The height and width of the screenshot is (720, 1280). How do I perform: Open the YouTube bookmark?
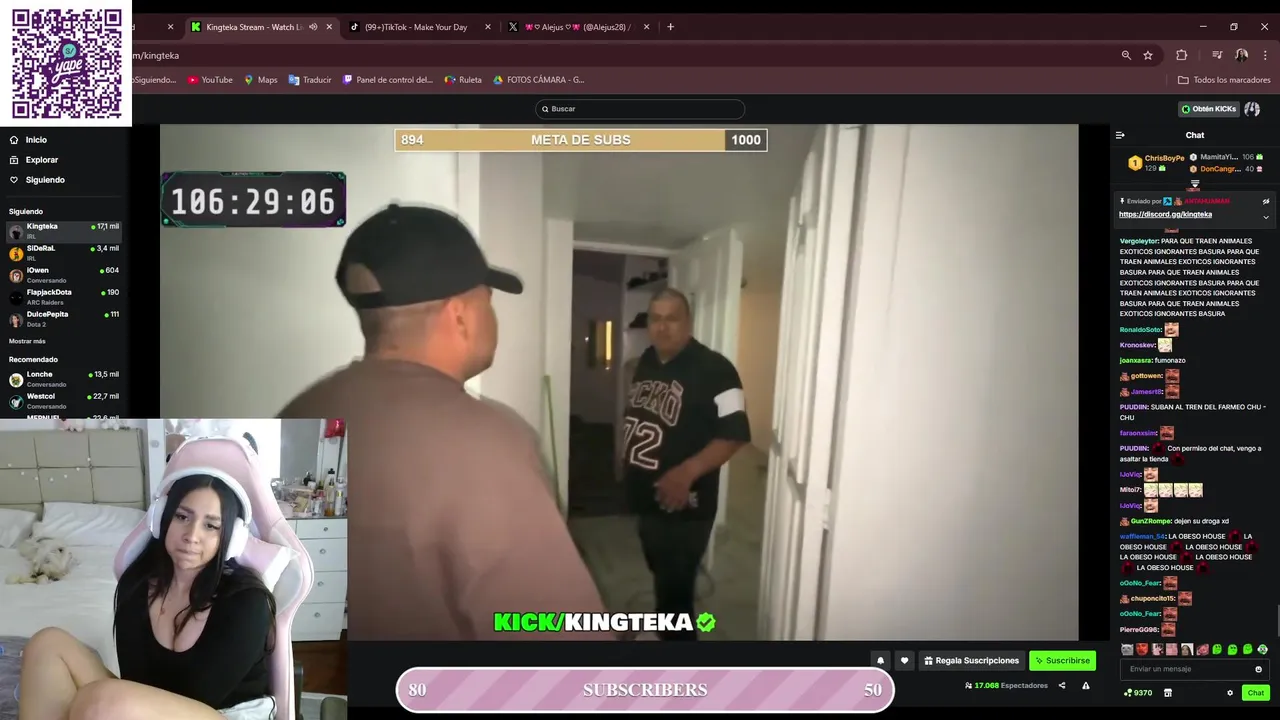point(210,80)
